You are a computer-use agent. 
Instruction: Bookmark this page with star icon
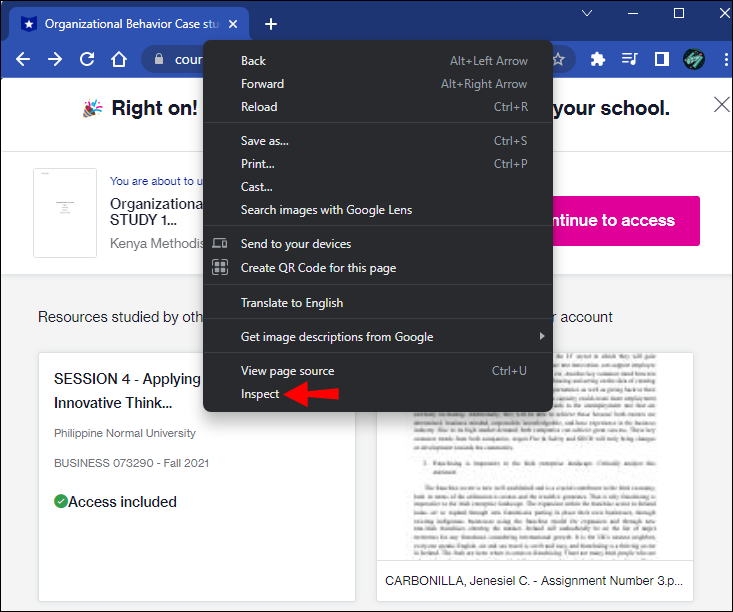coord(559,59)
